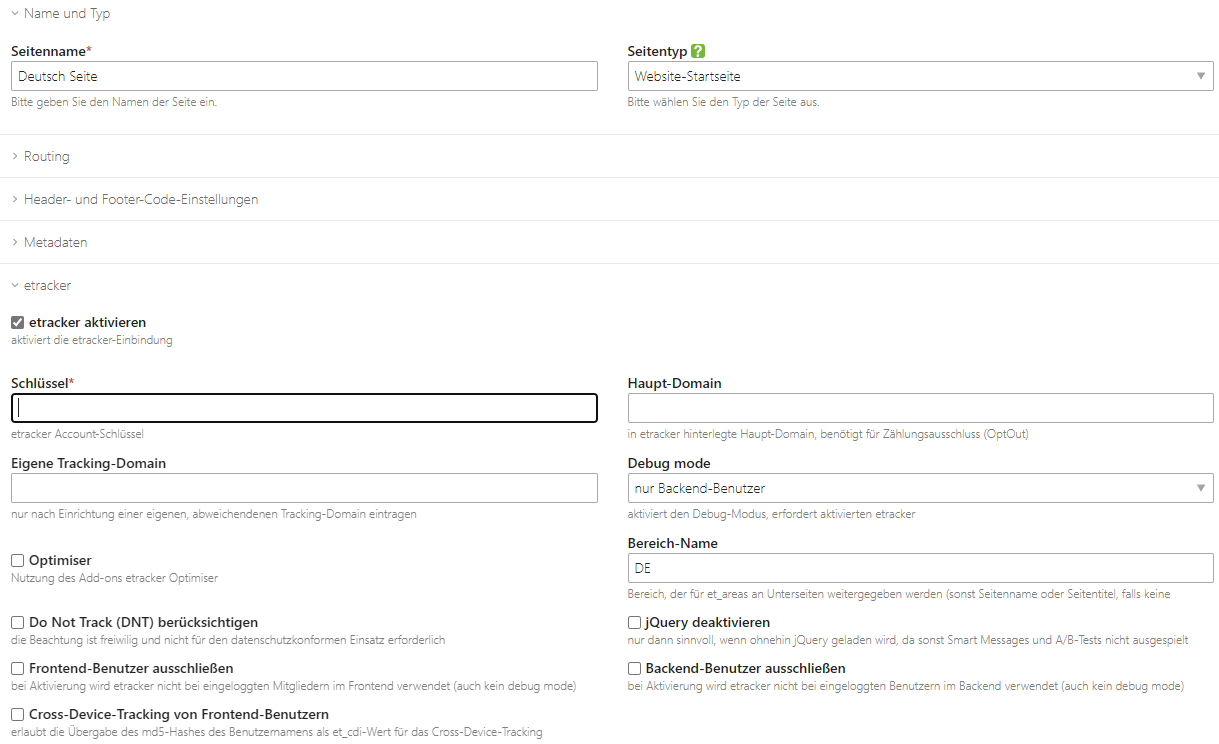Enable jQuery deaktivieren option
The image size is (1219, 744).
635,623
